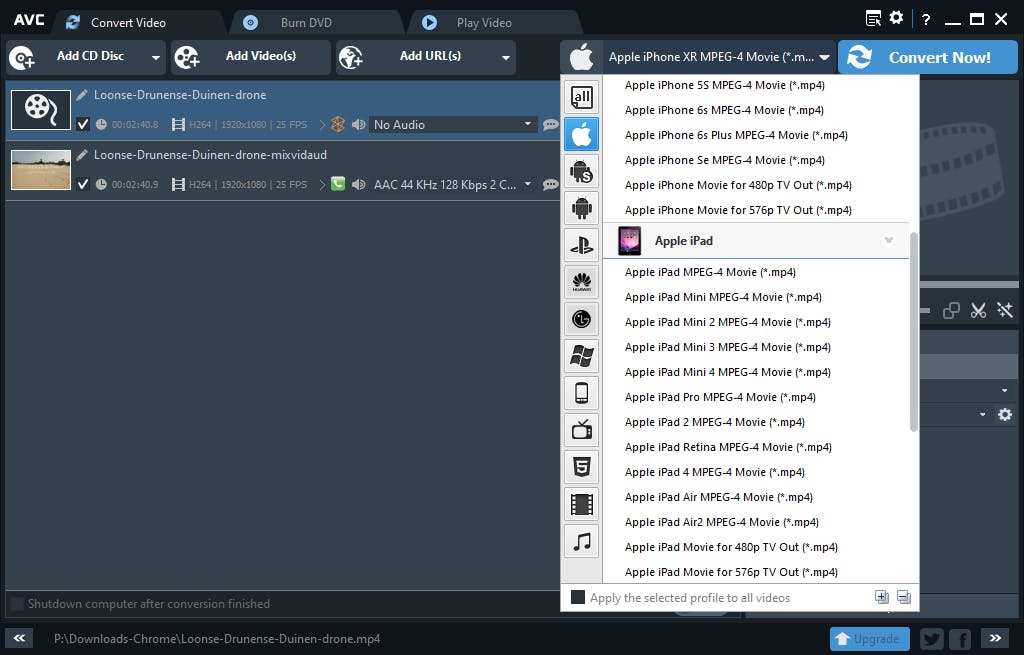The height and width of the screenshot is (655, 1024).
Task: Select Apple iPad Movie for 480p TV Out
Action: (731, 547)
